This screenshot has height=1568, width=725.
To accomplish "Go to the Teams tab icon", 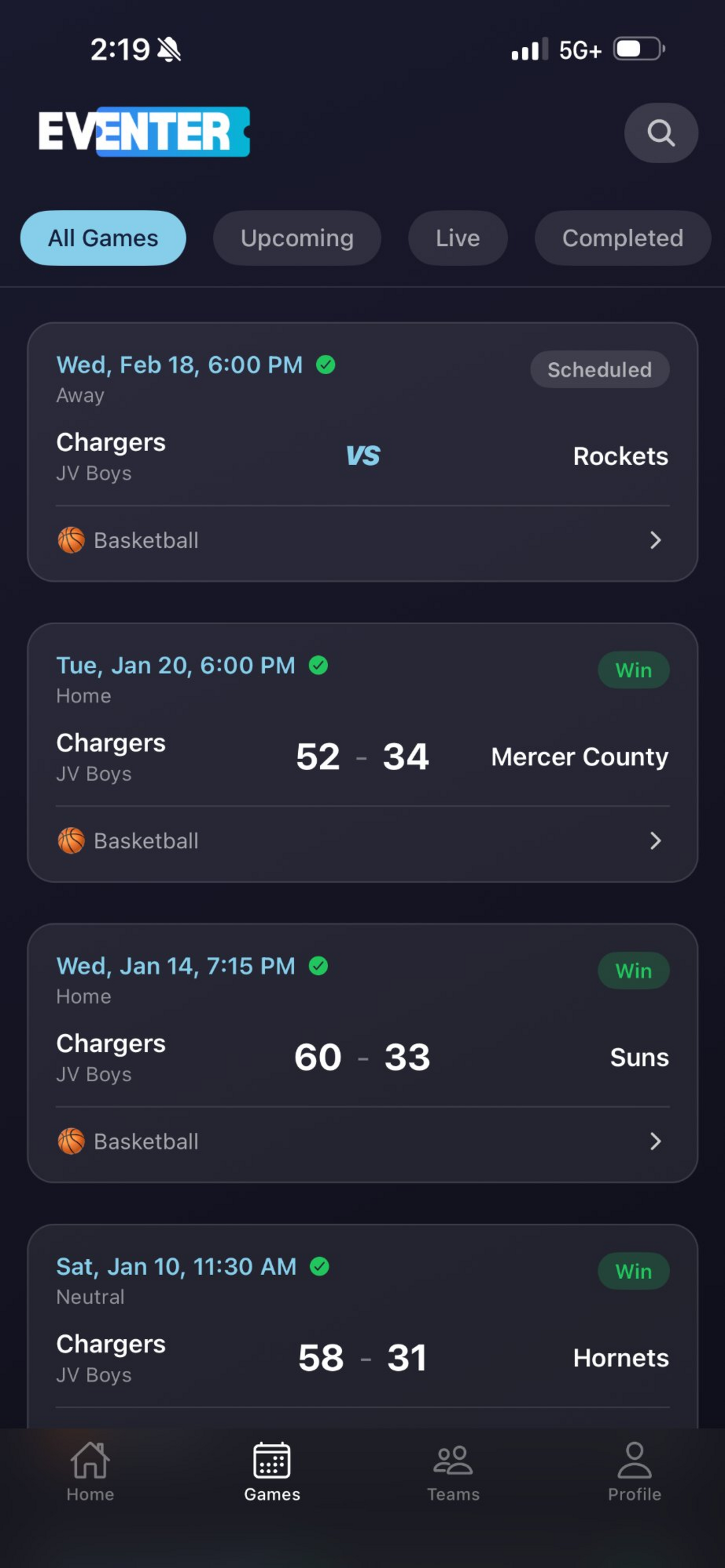I will pos(453,1460).
